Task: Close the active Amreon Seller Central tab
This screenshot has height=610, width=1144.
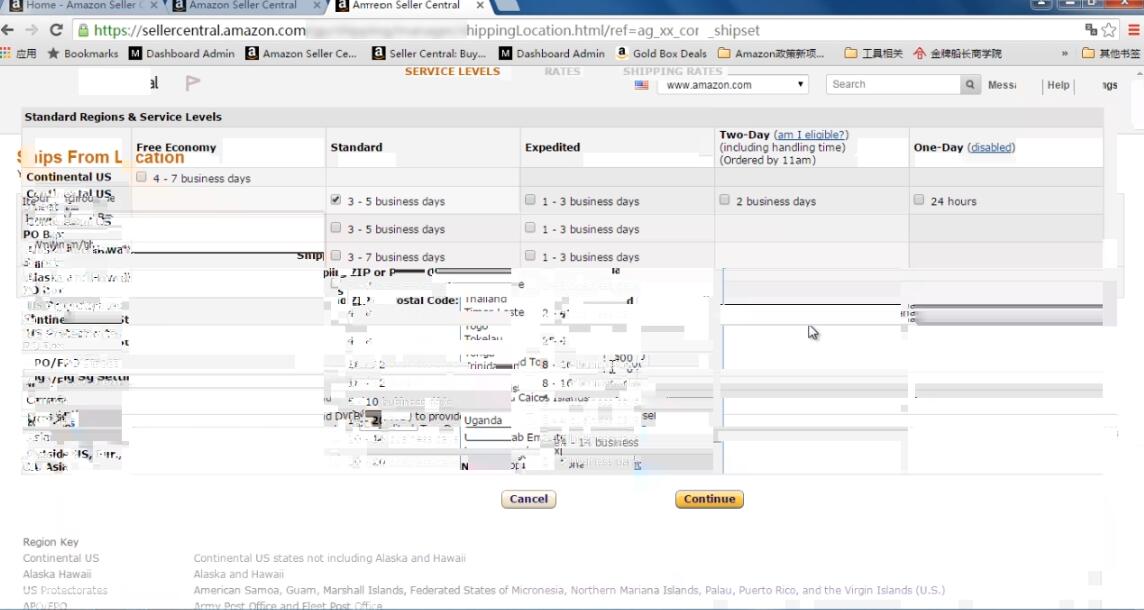Action: coord(479,5)
